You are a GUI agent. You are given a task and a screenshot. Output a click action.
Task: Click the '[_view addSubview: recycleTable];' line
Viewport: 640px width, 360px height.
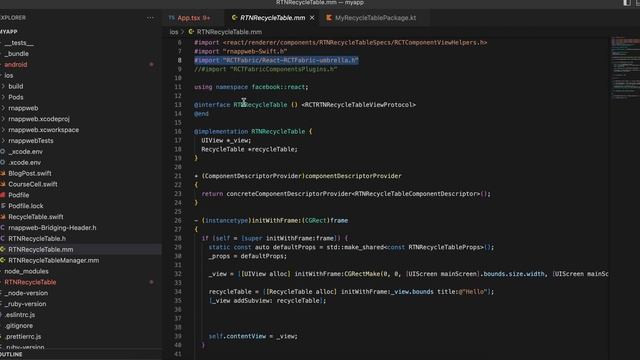click(x=267, y=301)
